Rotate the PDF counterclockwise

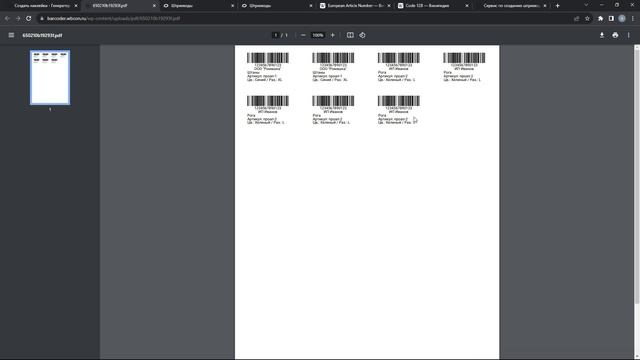click(x=362, y=36)
